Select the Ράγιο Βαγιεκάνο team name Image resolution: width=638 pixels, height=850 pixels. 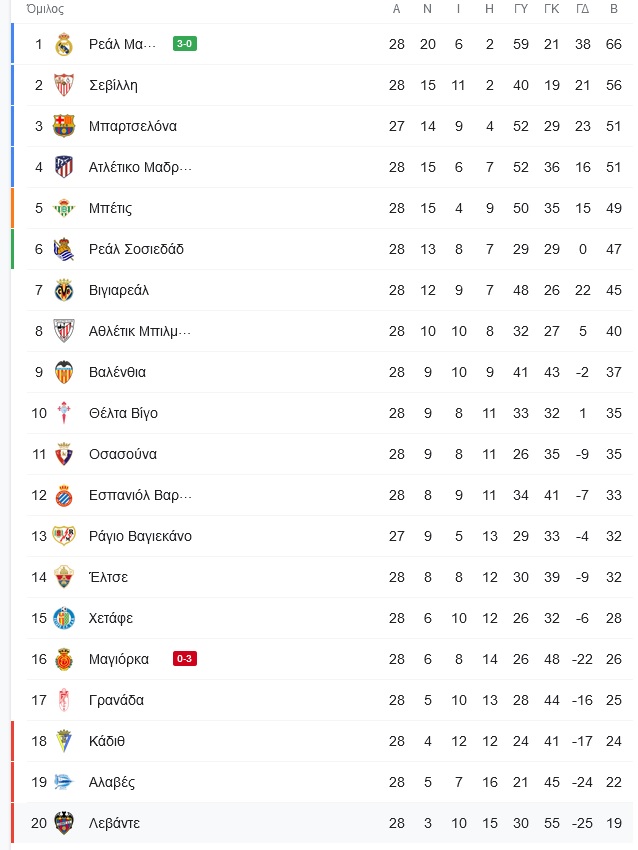pos(140,536)
